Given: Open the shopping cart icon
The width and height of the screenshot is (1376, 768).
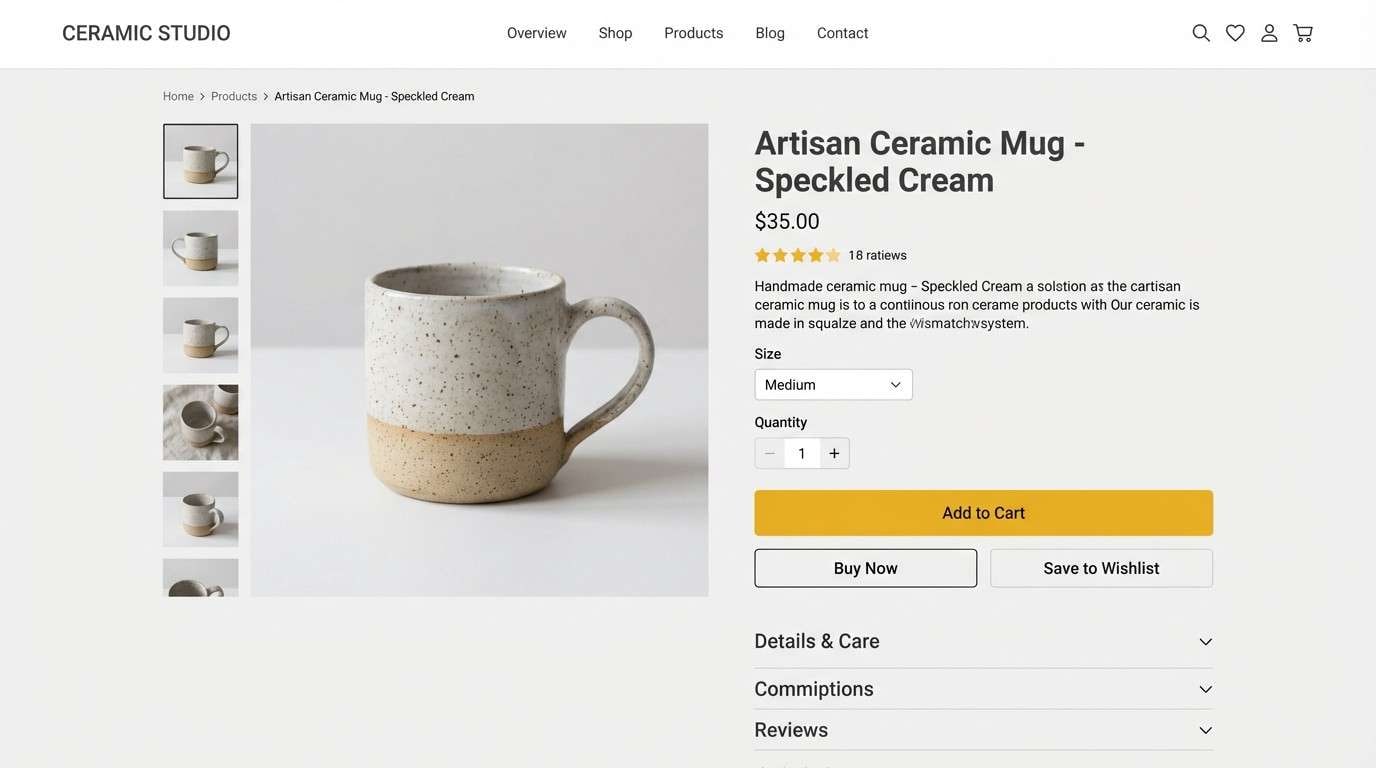Looking at the screenshot, I should (1303, 33).
